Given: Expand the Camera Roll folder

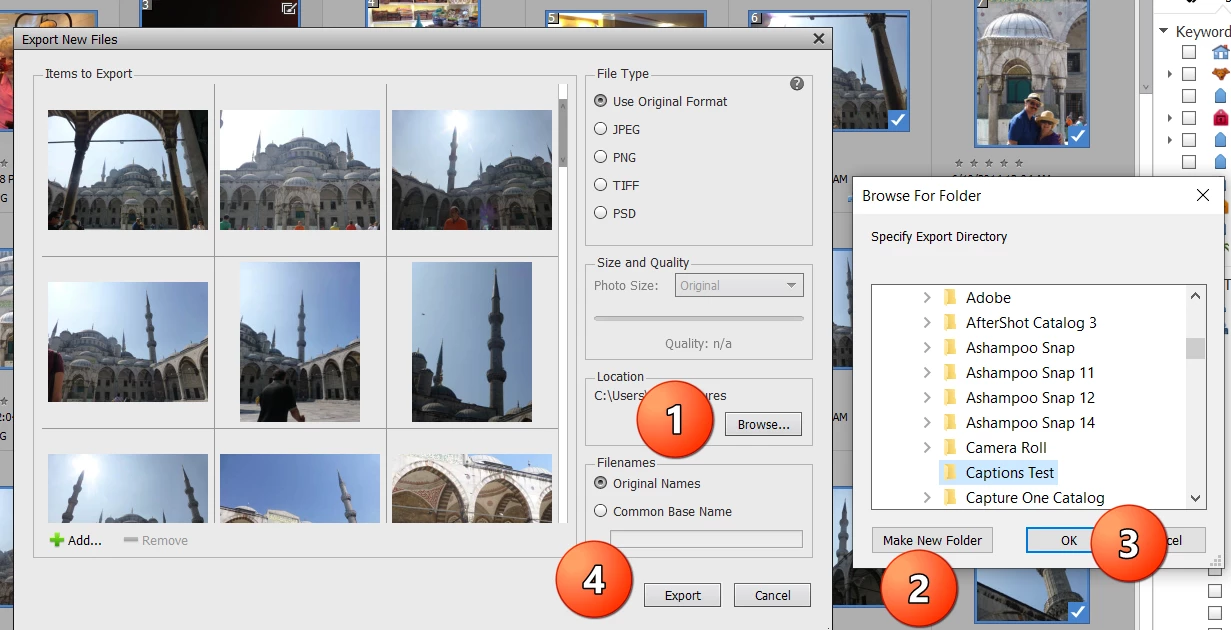Looking at the screenshot, I should 926,447.
